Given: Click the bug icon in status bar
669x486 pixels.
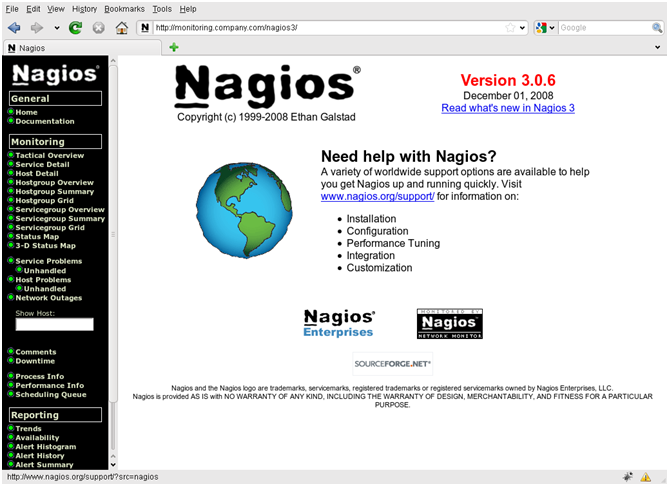Looking at the screenshot, I should [628, 477].
